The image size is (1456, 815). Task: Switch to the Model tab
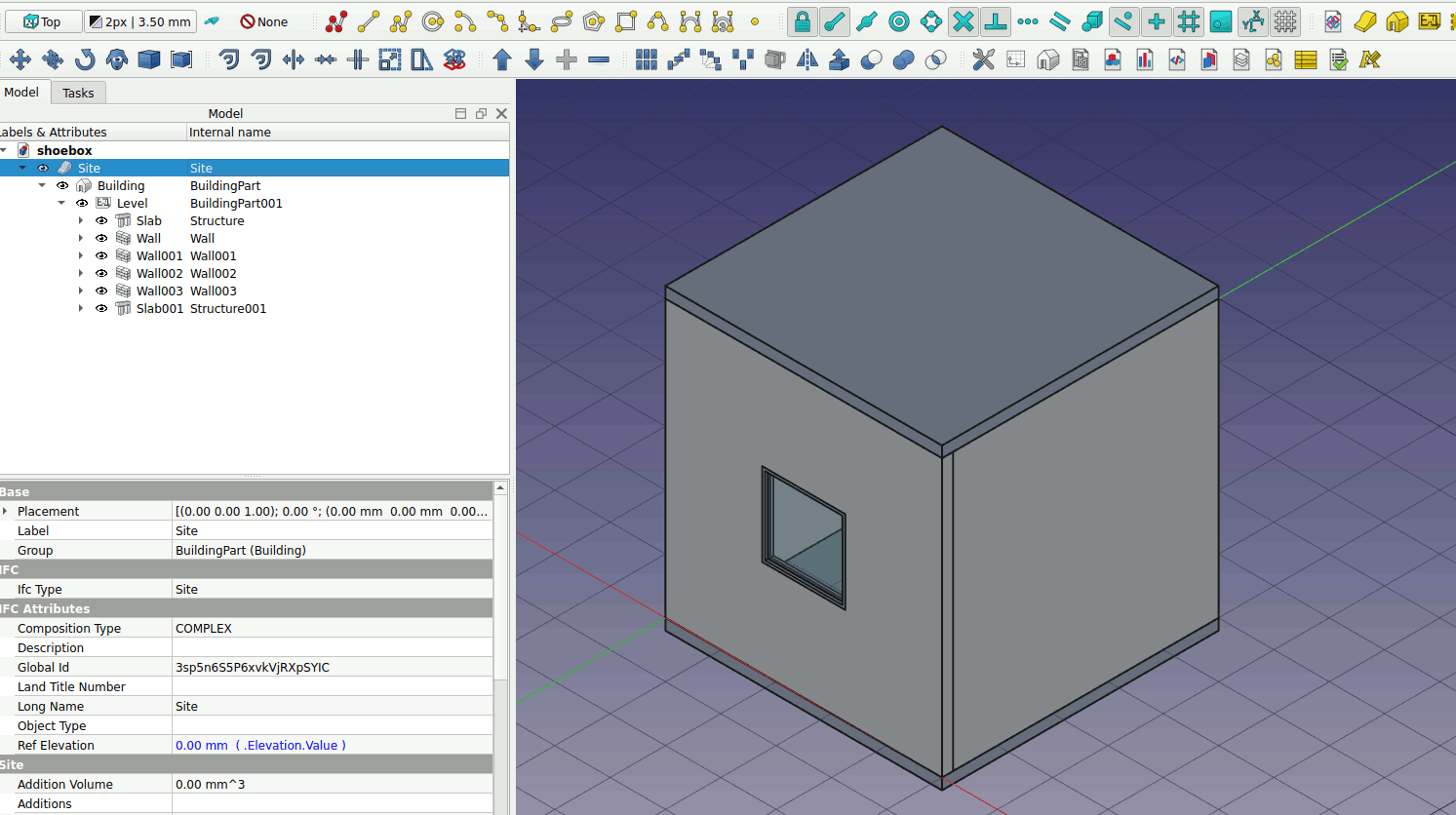(x=21, y=93)
